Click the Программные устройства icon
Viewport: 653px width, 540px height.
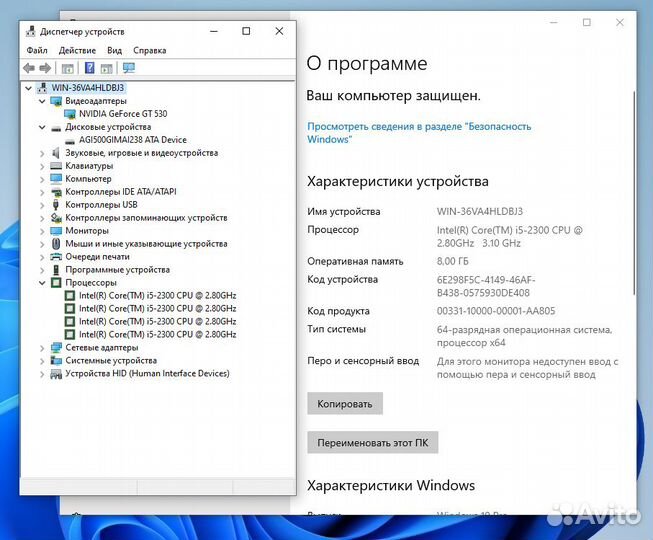point(56,270)
